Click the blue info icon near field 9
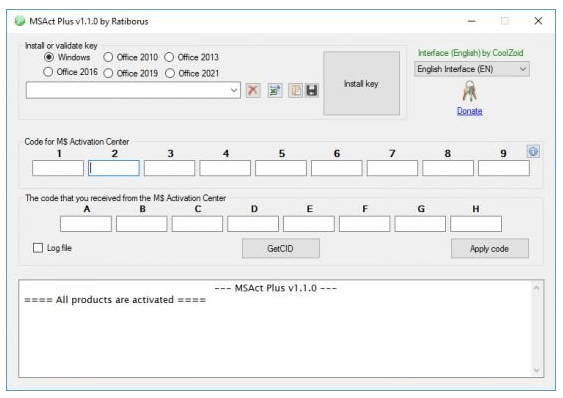The image size is (563, 398). 533,152
